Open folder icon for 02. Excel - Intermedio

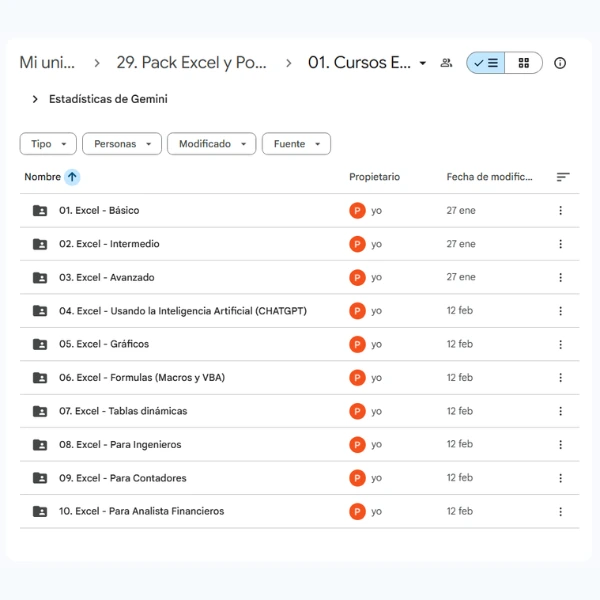coord(40,244)
